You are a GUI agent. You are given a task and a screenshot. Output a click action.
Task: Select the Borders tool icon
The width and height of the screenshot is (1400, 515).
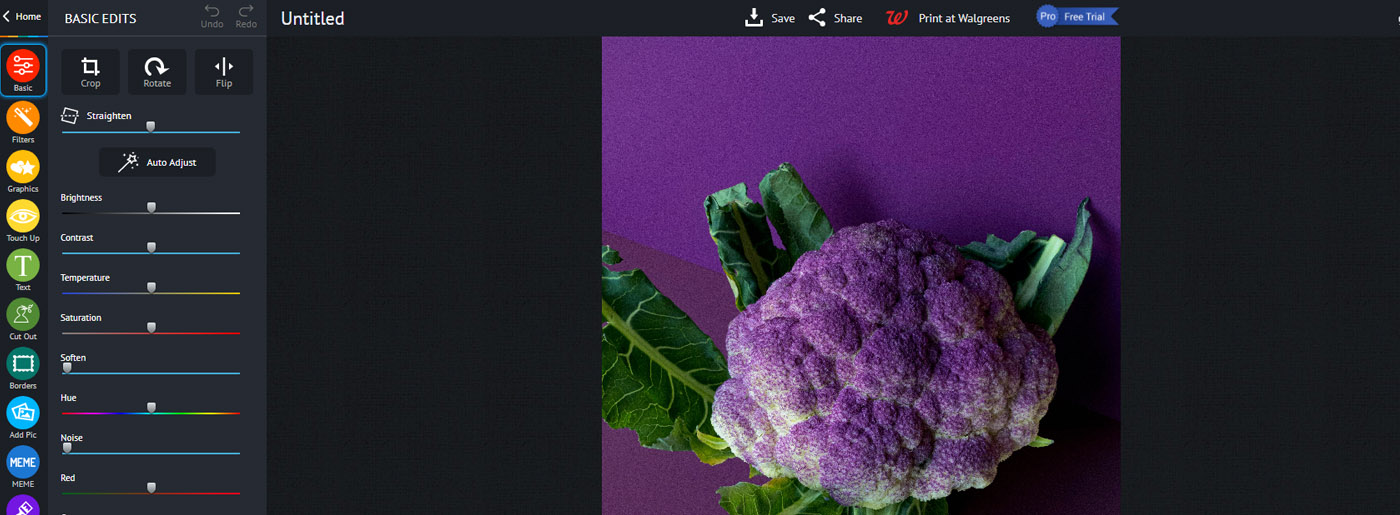[23, 365]
